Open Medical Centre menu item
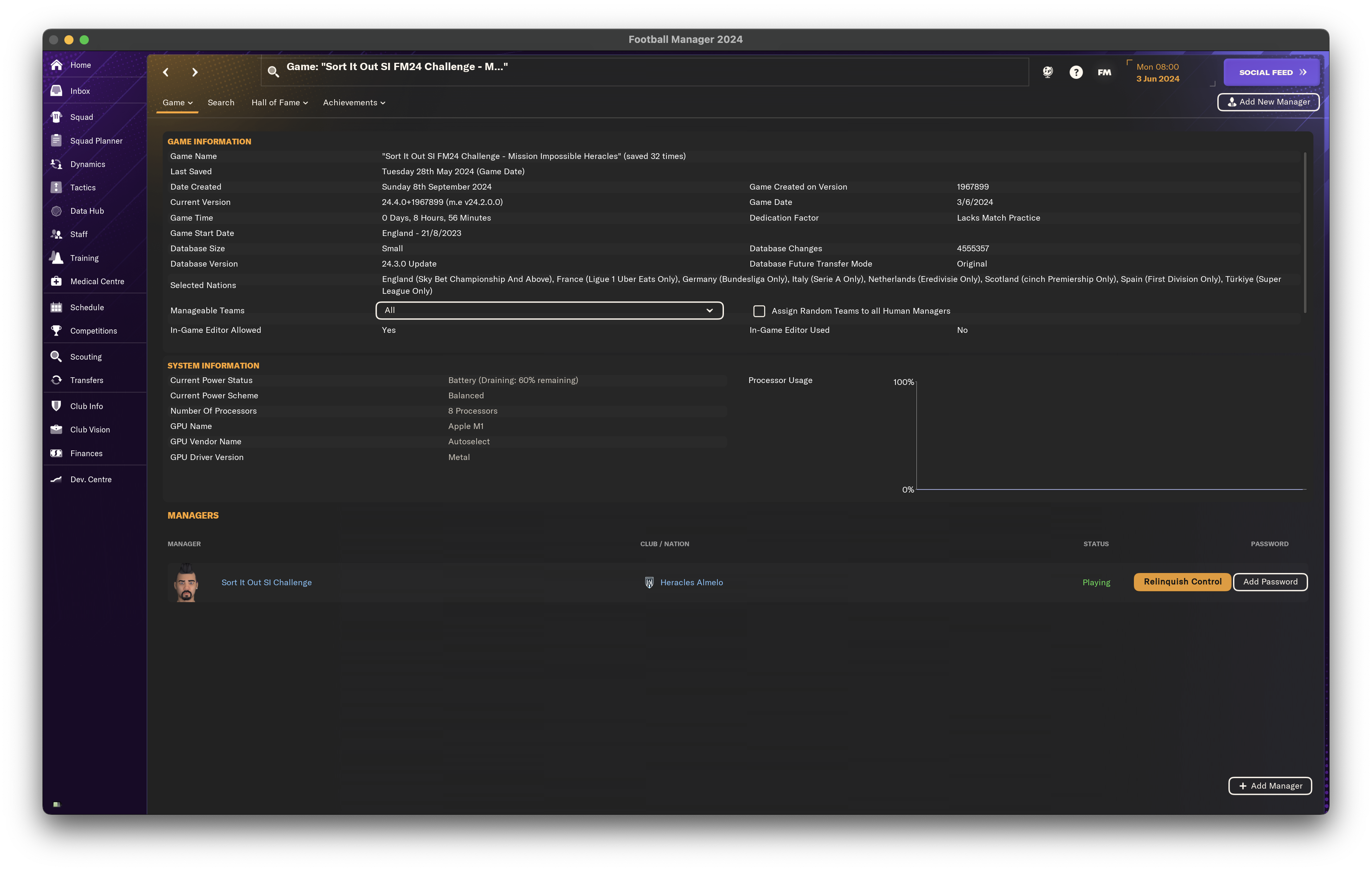This screenshot has height=871, width=1372. [97, 282]
